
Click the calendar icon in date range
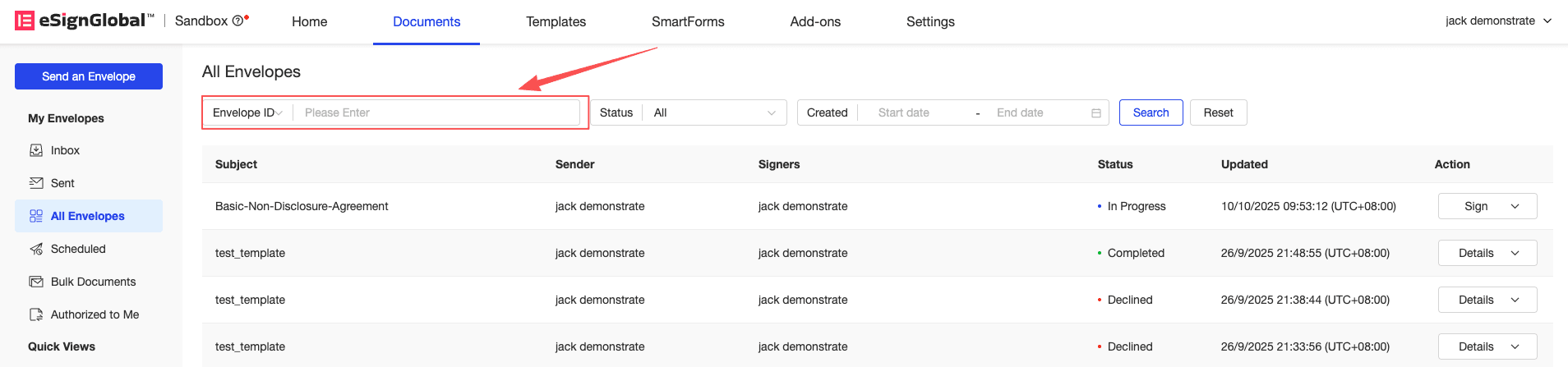click(x=1096, y=113)
